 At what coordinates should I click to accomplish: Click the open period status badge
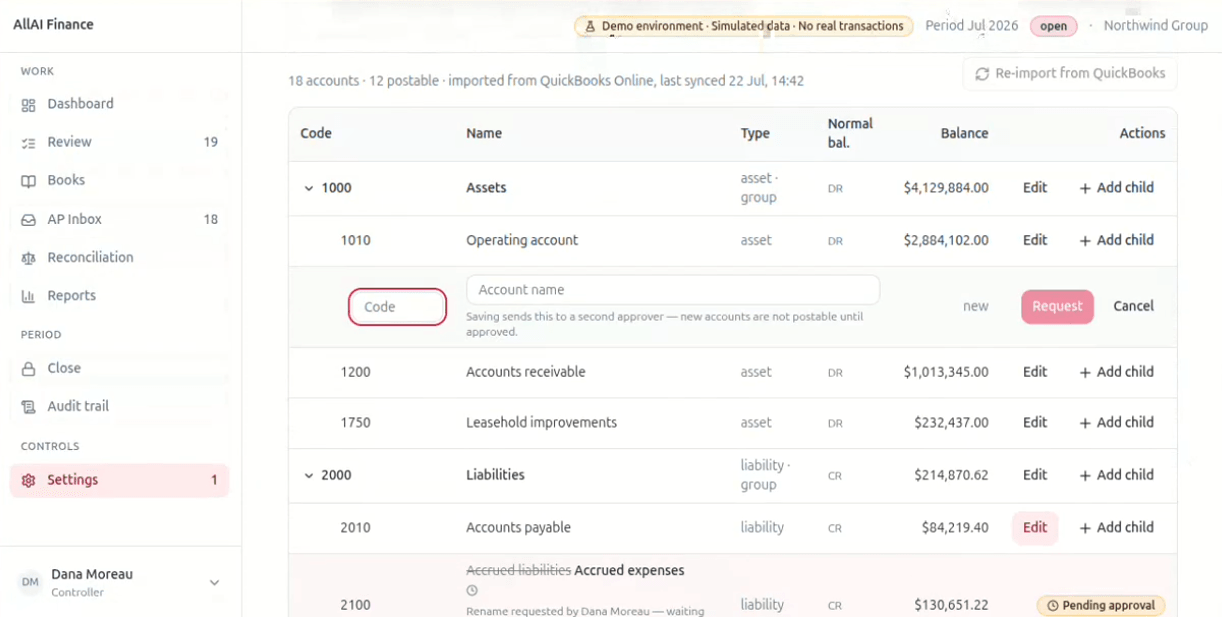pyautogui.click(x=1053, y=27)
